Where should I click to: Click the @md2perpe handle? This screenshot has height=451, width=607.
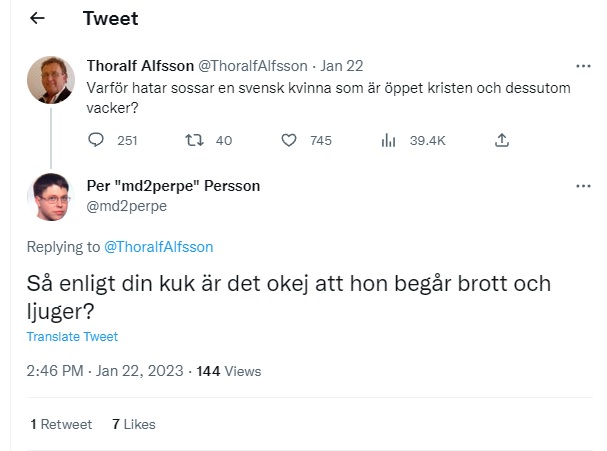[126, 206]
